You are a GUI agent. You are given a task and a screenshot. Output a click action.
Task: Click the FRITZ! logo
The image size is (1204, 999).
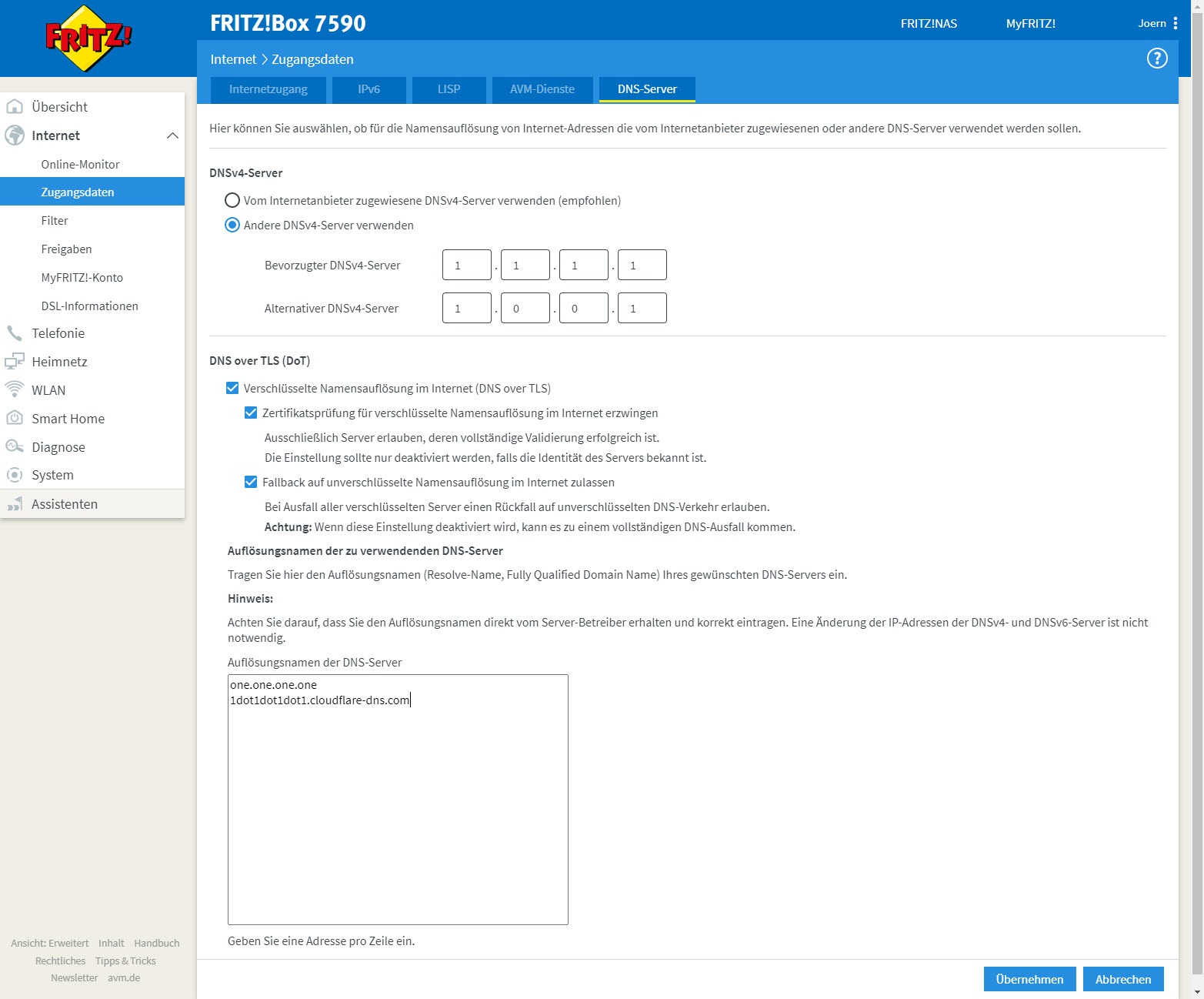88,38
